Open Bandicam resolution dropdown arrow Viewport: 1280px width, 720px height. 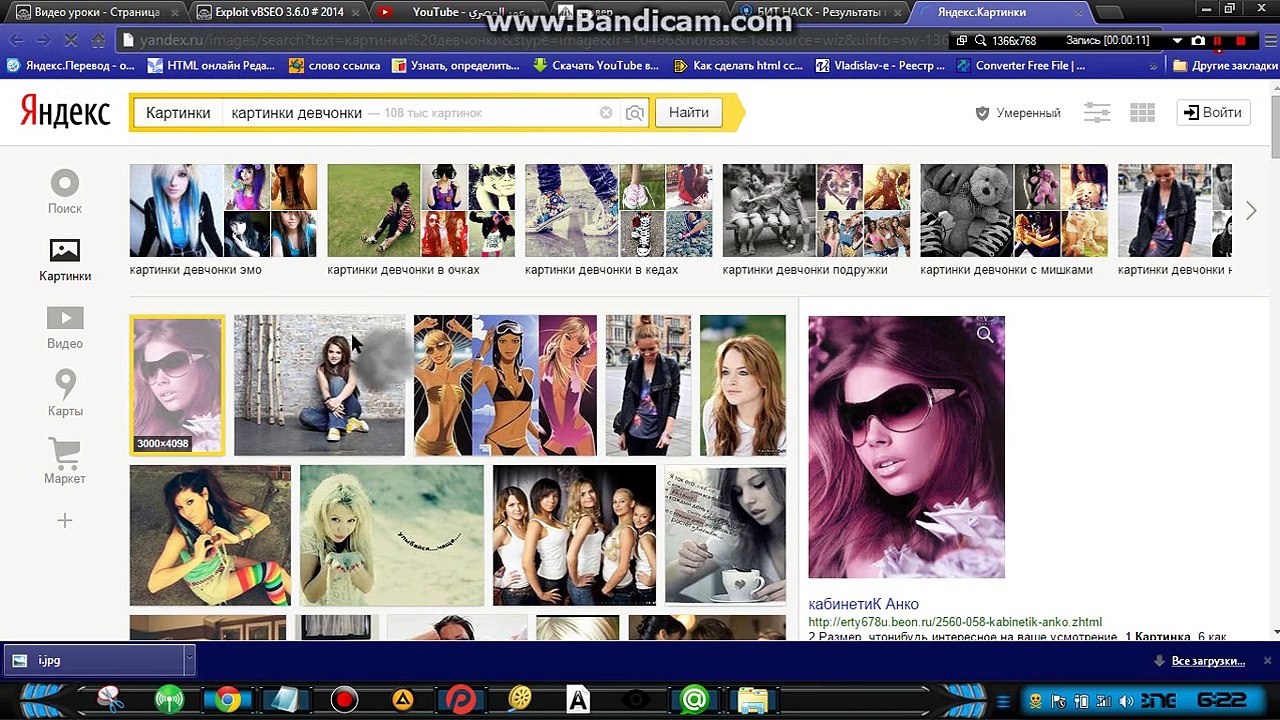[x=1176, y=41]
